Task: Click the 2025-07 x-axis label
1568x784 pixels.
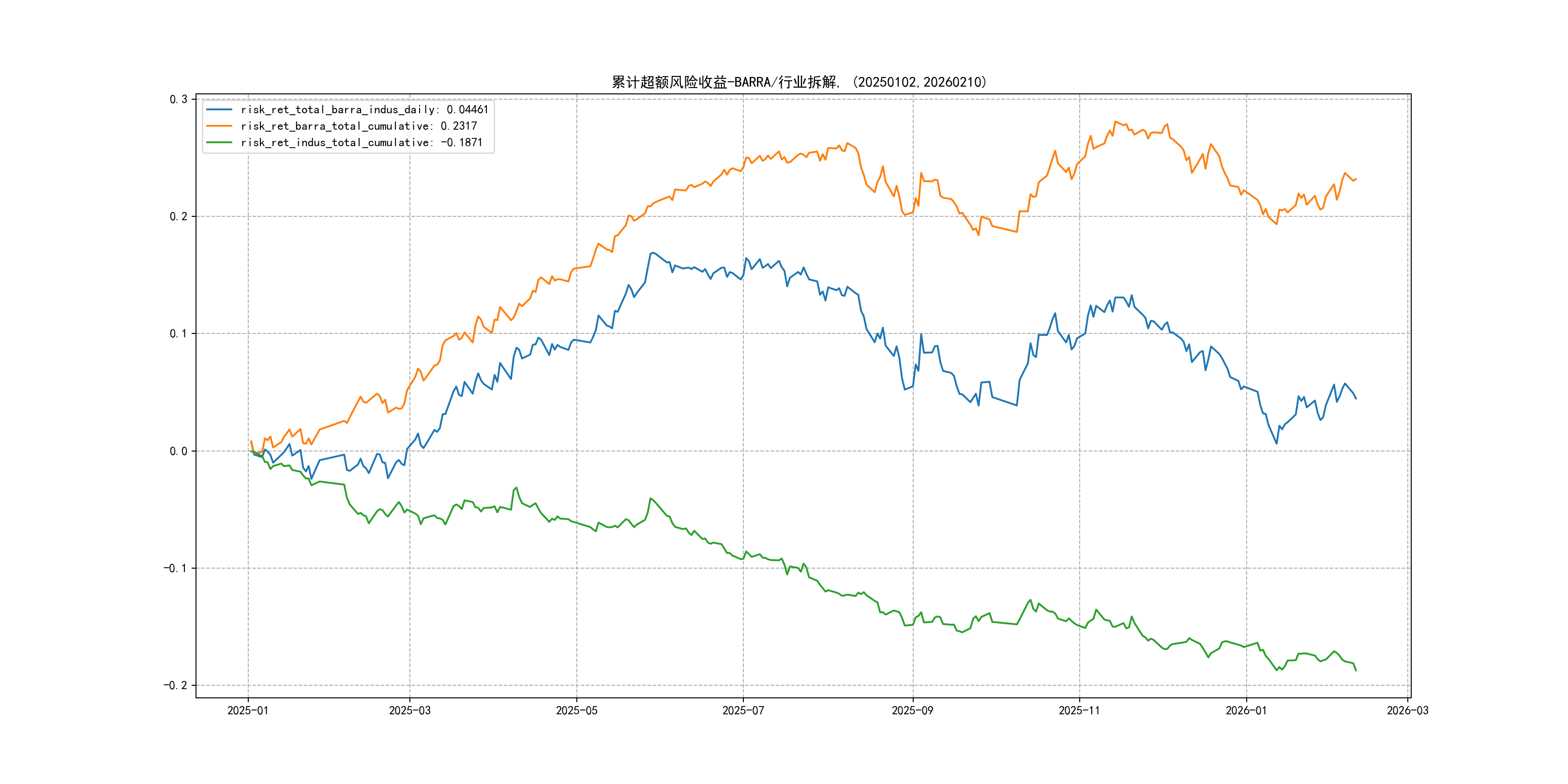Action: [x=742, y=710]
